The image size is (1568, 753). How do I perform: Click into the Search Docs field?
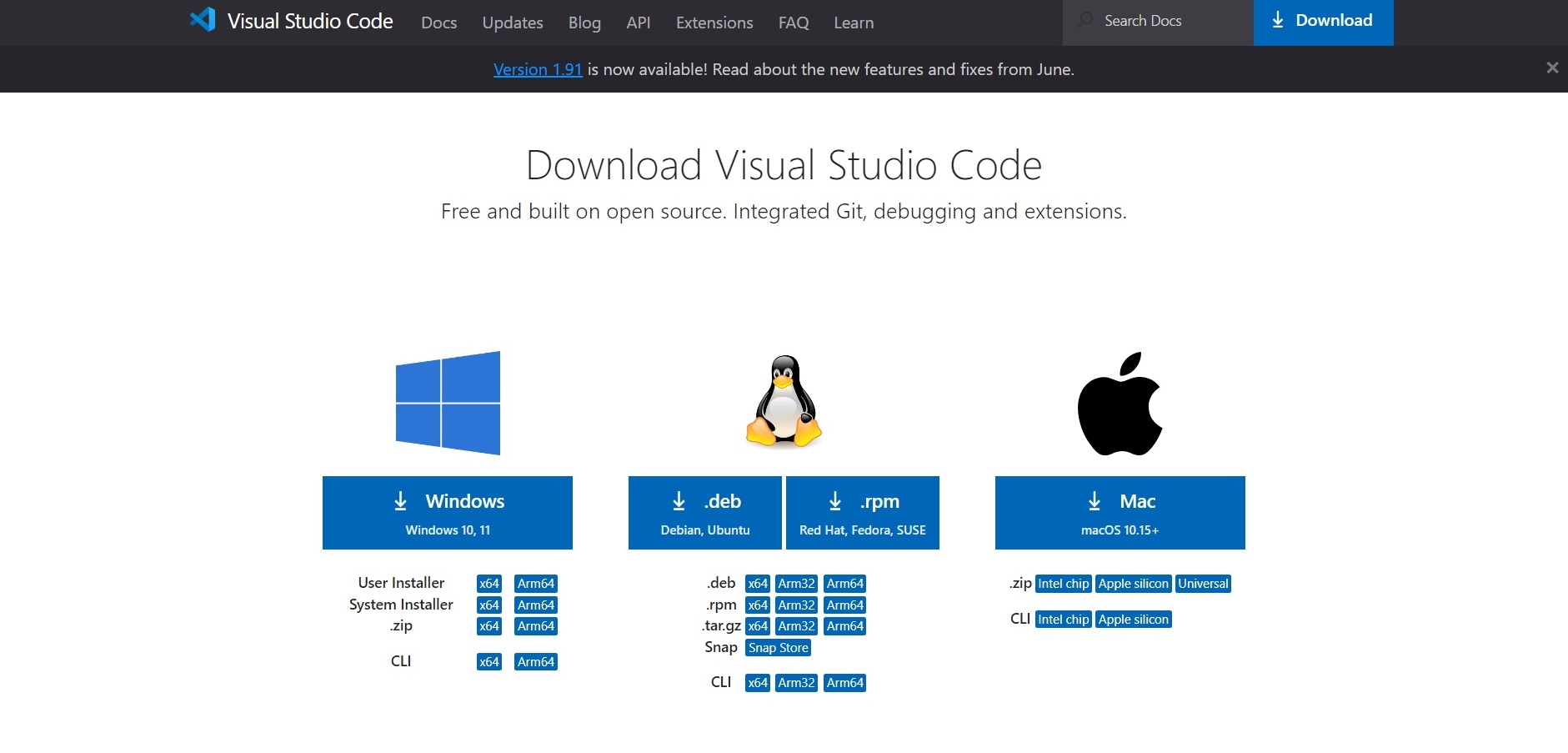point(1158,22)
